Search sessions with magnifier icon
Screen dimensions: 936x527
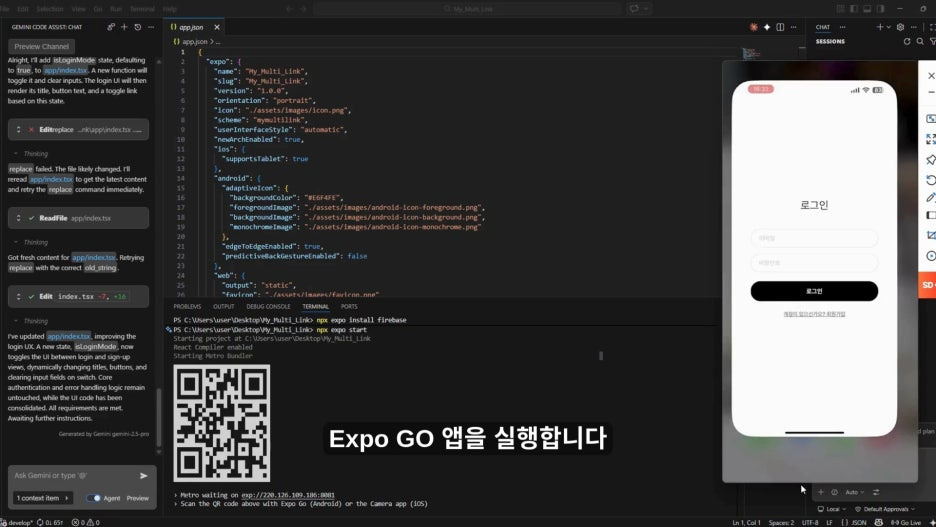tap(920, 41)
